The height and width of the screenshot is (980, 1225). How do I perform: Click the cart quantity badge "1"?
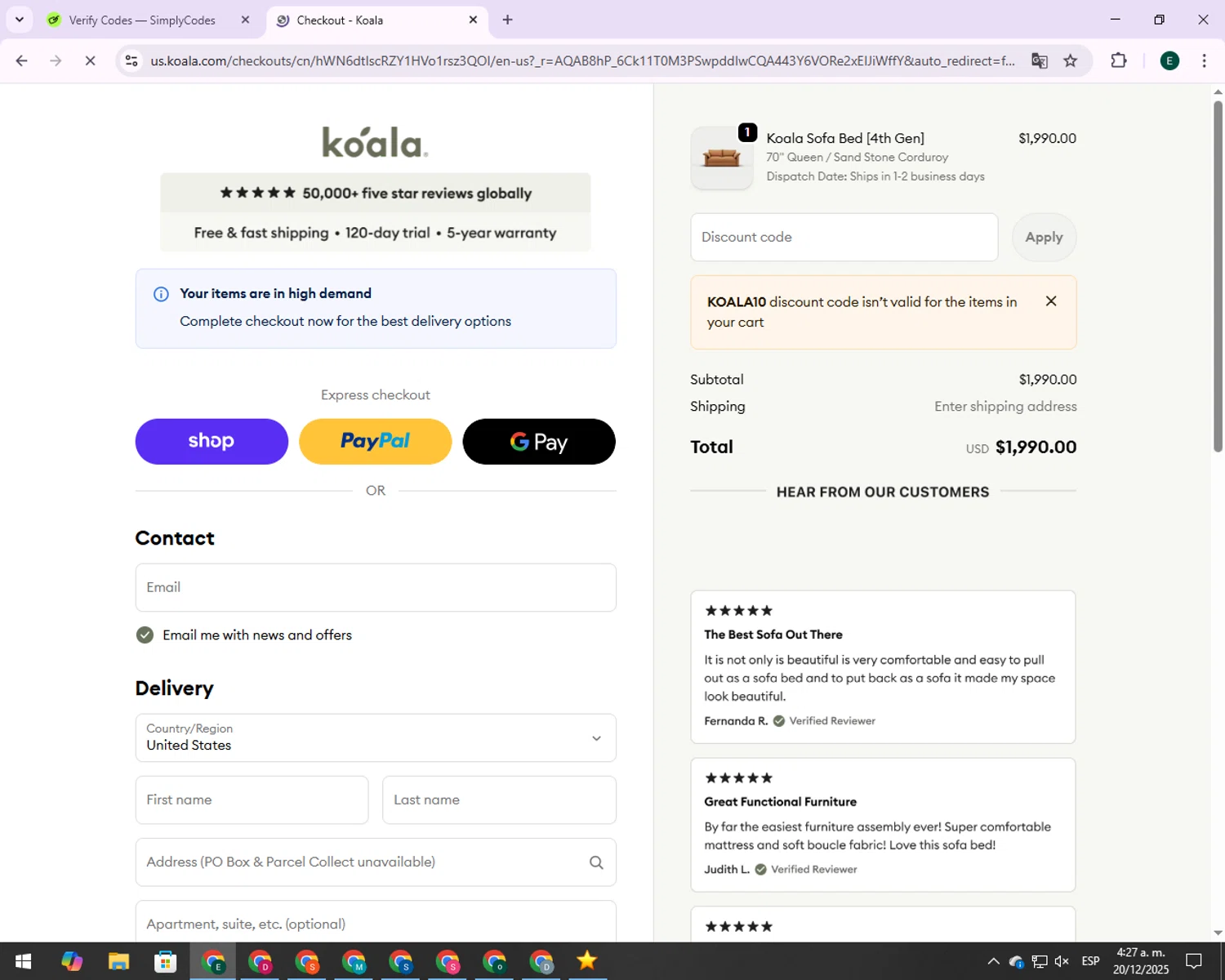pyautogui.click(x=747, y=132)
